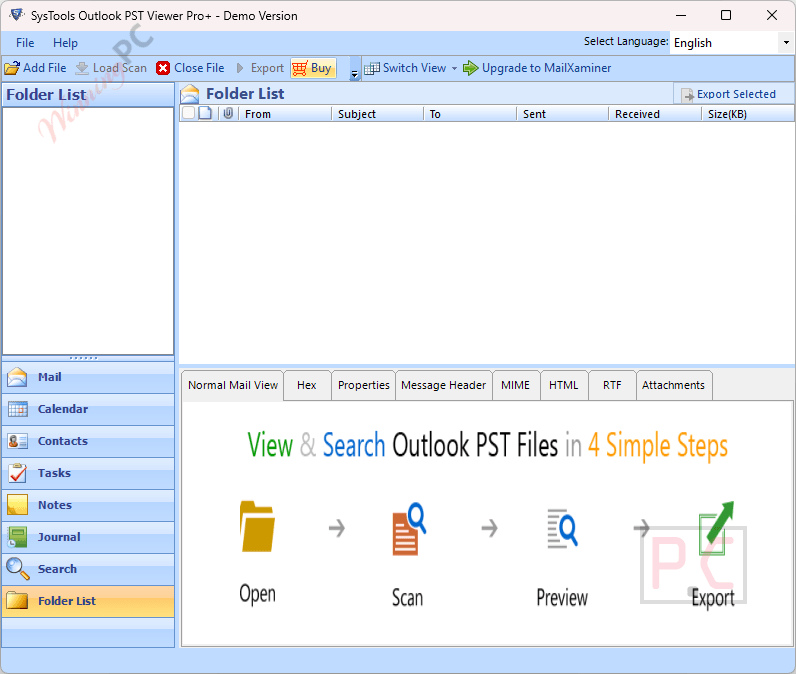Image resolution: width=796 pixels, height=674 pixels.
Task: Open the File menu
Action: click(x=25, y=43)
